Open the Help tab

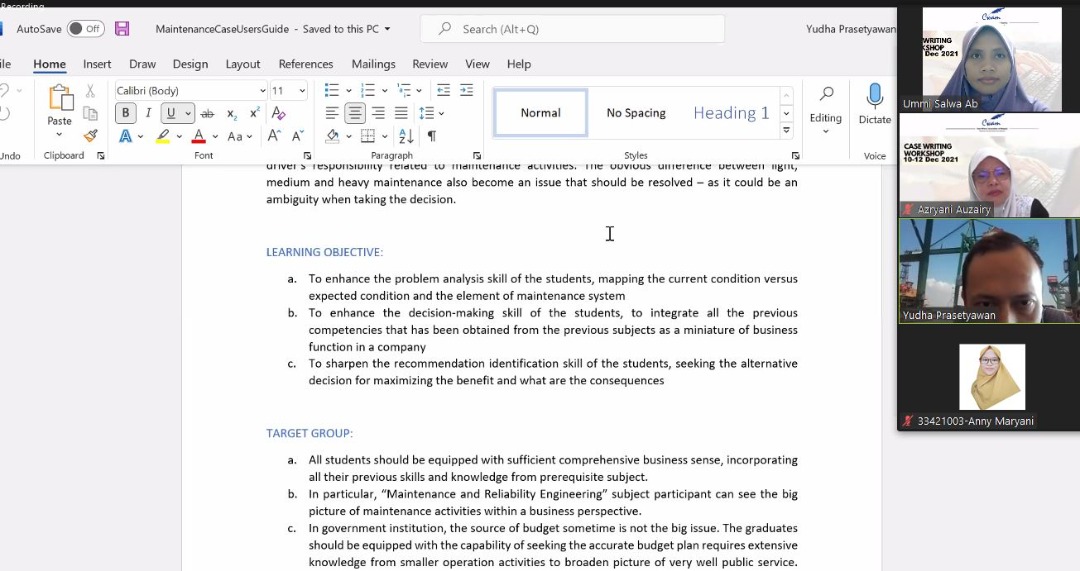click(x=519, y=64)
